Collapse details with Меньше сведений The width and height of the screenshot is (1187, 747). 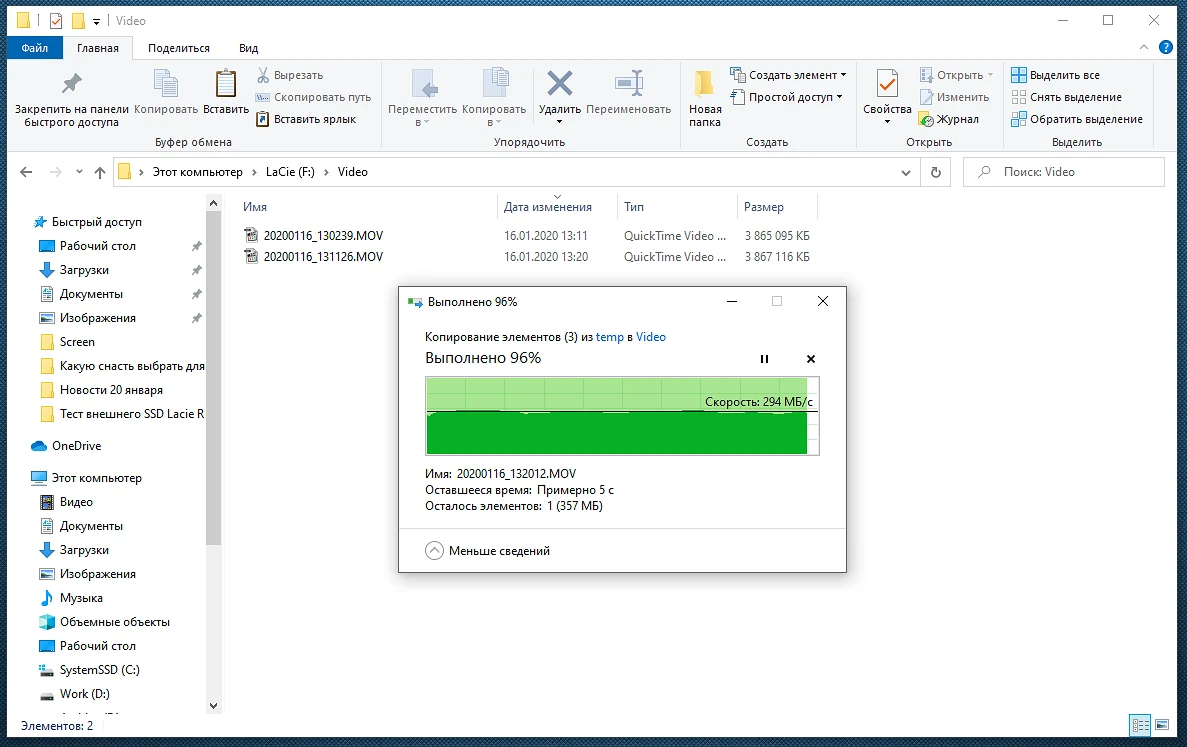click(x=488, y=551)
